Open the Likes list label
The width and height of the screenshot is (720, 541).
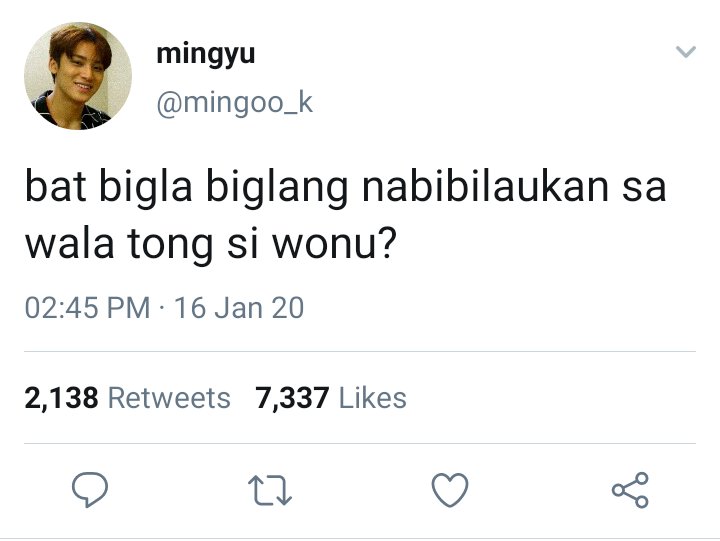click(372, 398)
